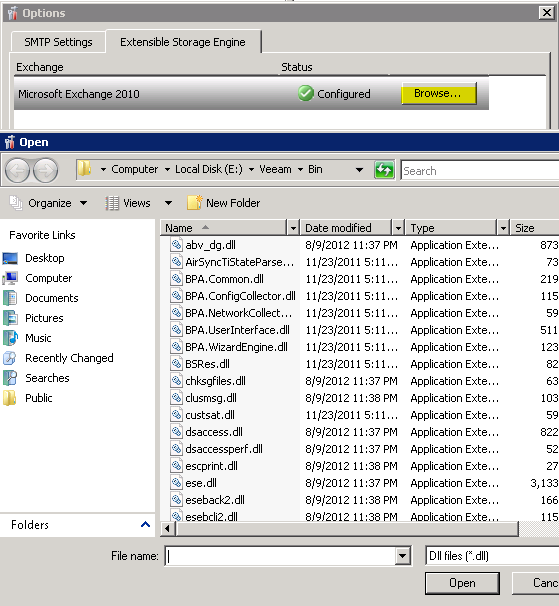Open the Organize menu
This screenshot has width=559, height=606.
(x=48, y=203)
